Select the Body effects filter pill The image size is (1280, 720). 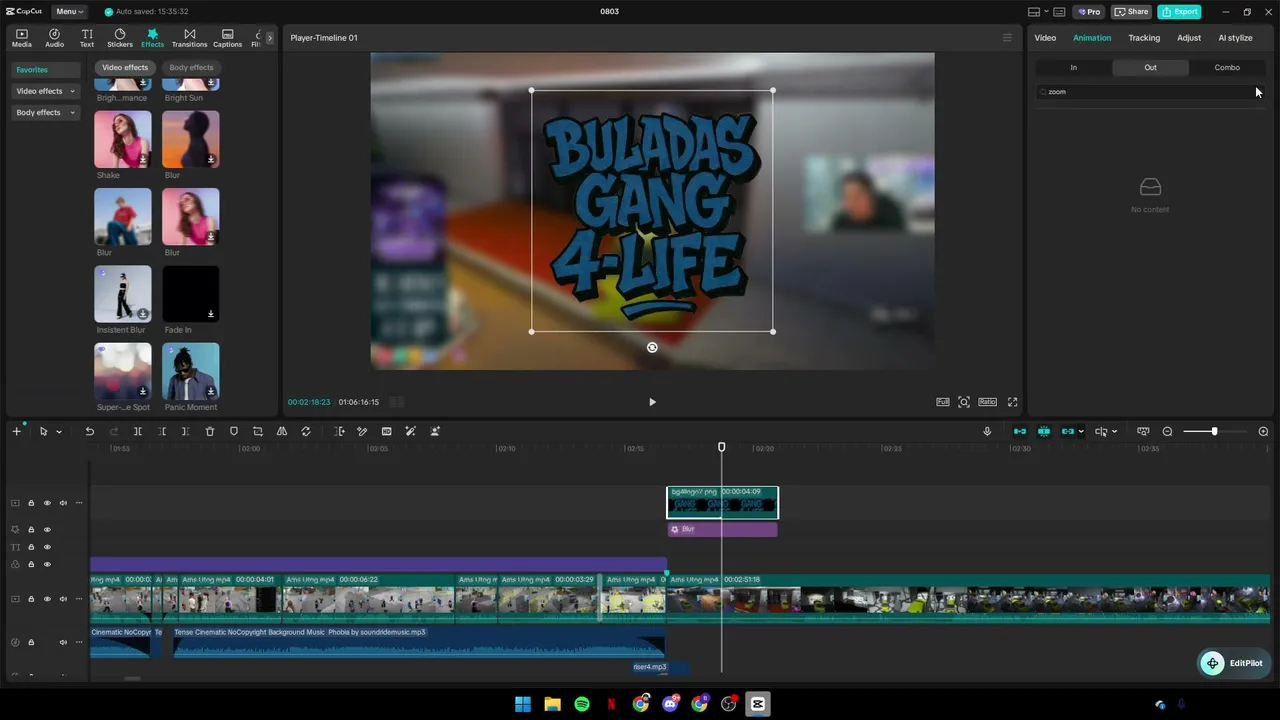191,67
